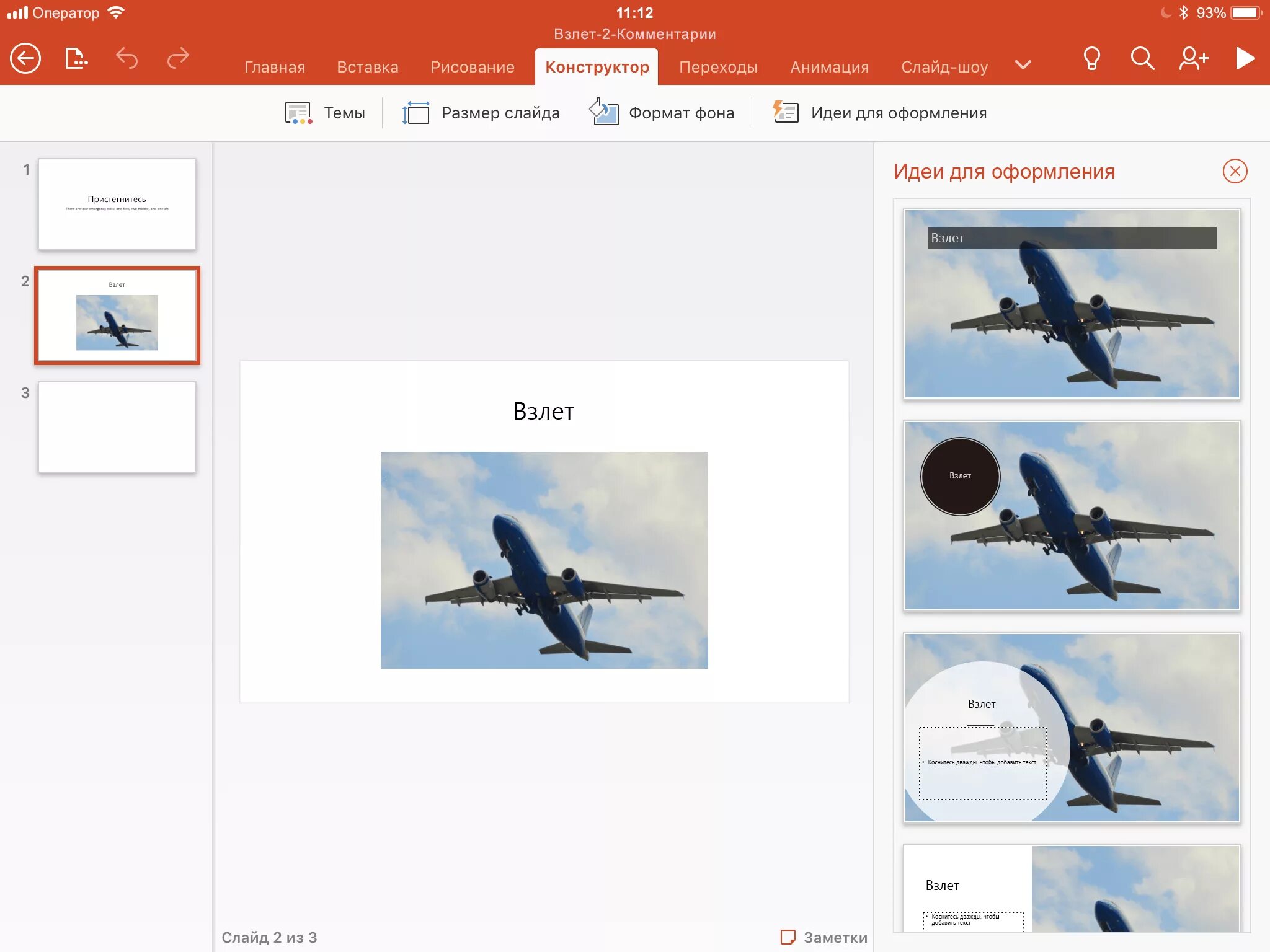
Task: Toggle the Идеи для оформления pane
Action: click(x=879, y=113)
